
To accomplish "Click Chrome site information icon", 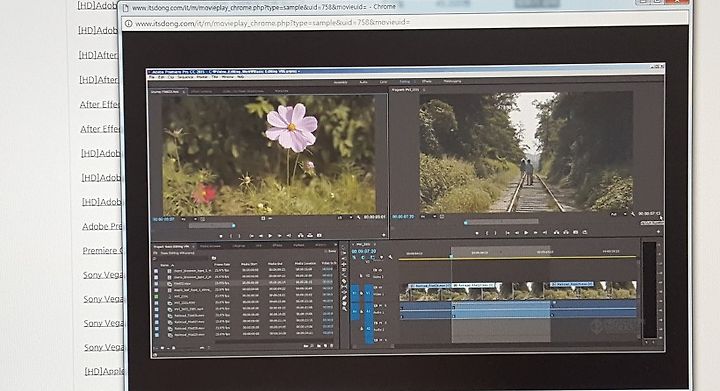I will point(129,23).
